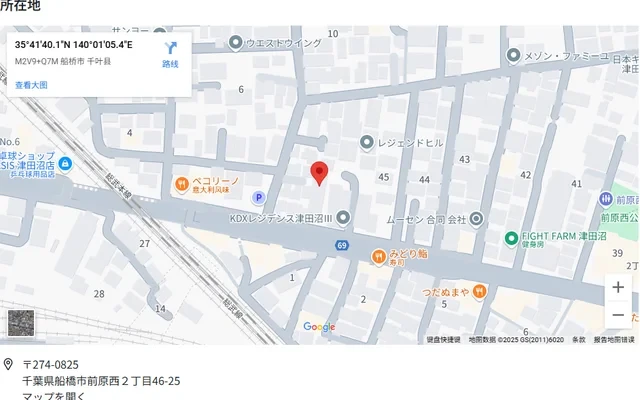640x400 pixels.
Task: Click the メゾン・ファミーユ place marker
Action: coord(513,56)
